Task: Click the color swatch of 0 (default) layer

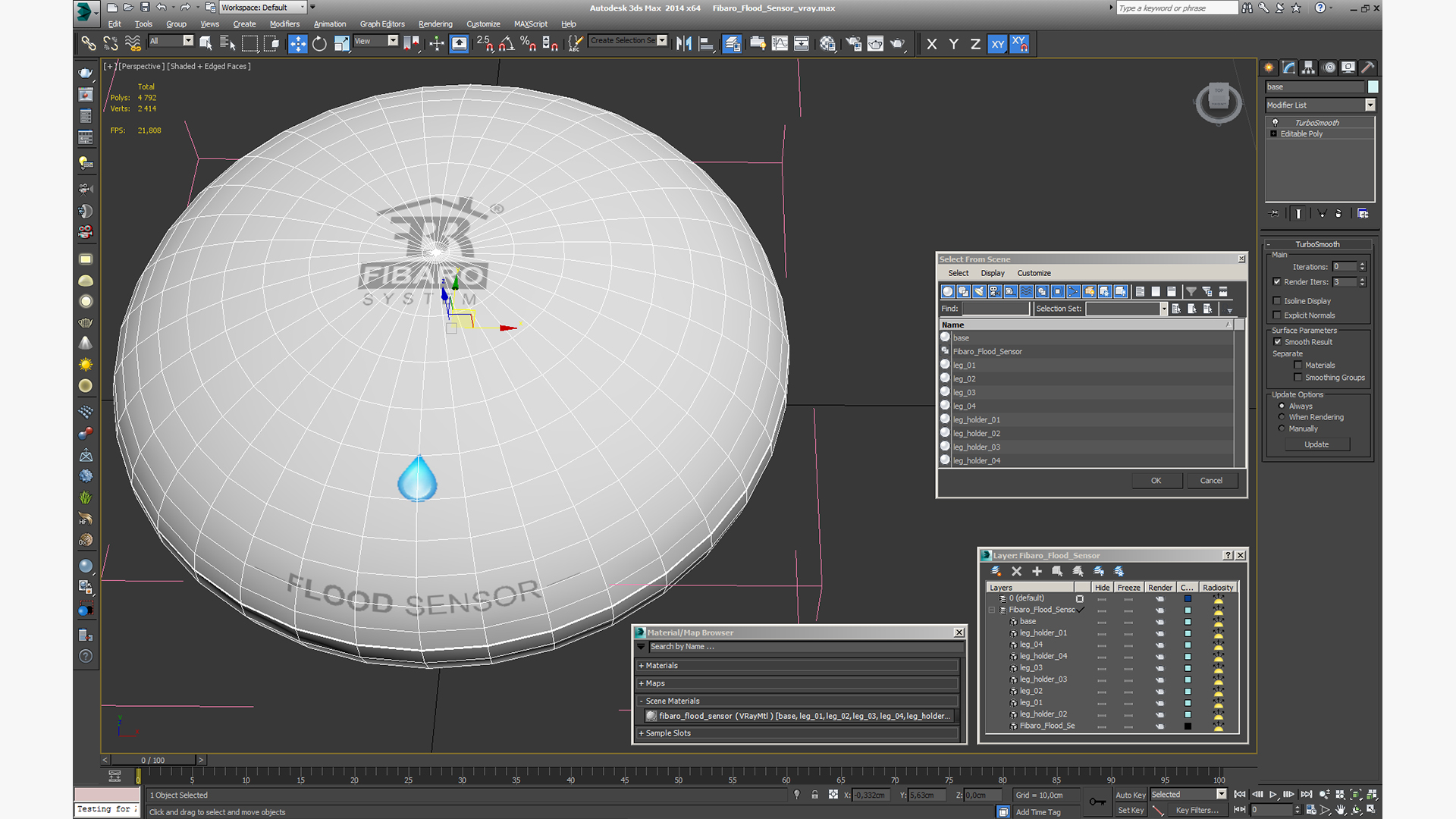Action: (x=1188, y=598)
